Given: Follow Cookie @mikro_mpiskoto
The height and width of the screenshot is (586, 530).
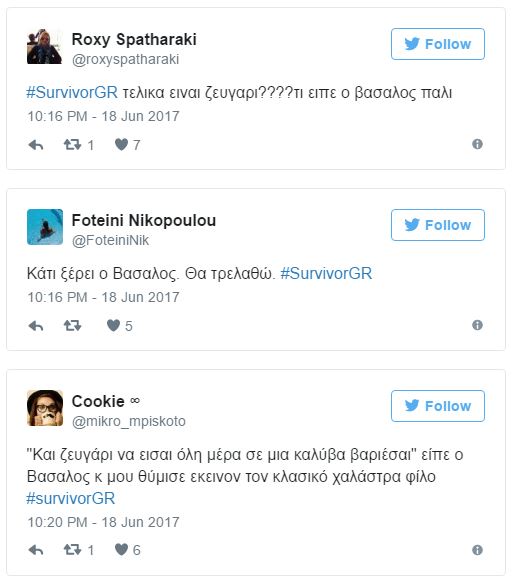Looking at the screenshot, I should click(x=438, y=406).
